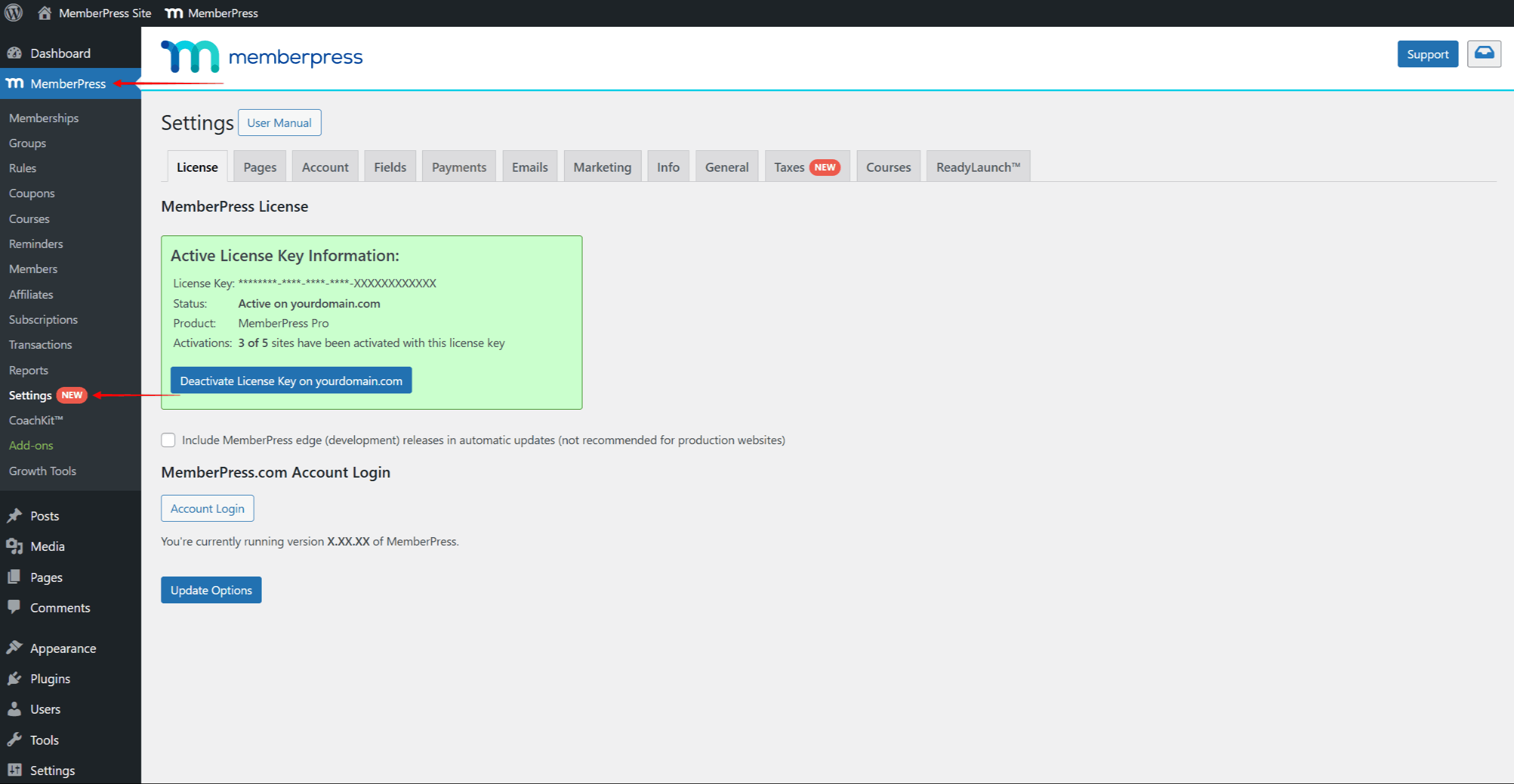Click the Support button
This screenshot has height=784, width=1514.
point(1428,54)
